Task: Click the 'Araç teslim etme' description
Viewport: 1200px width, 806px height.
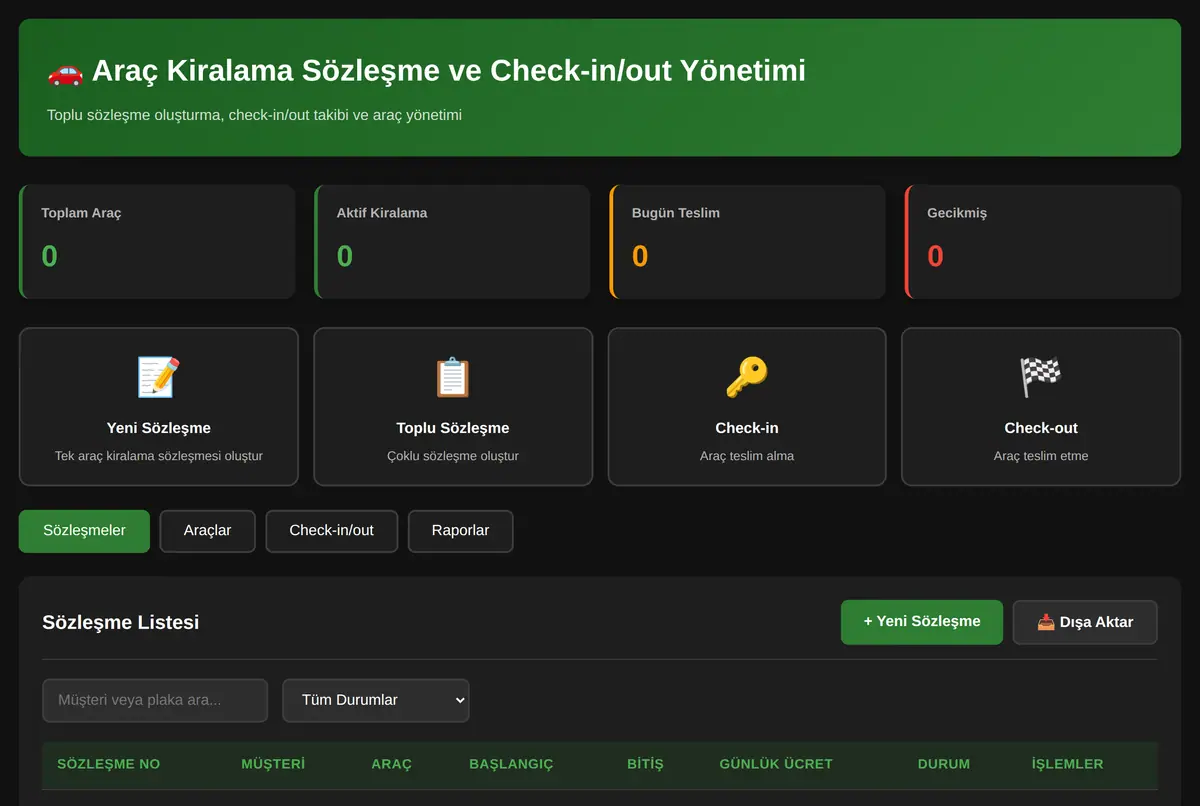Action: [x=1041, y=456]
